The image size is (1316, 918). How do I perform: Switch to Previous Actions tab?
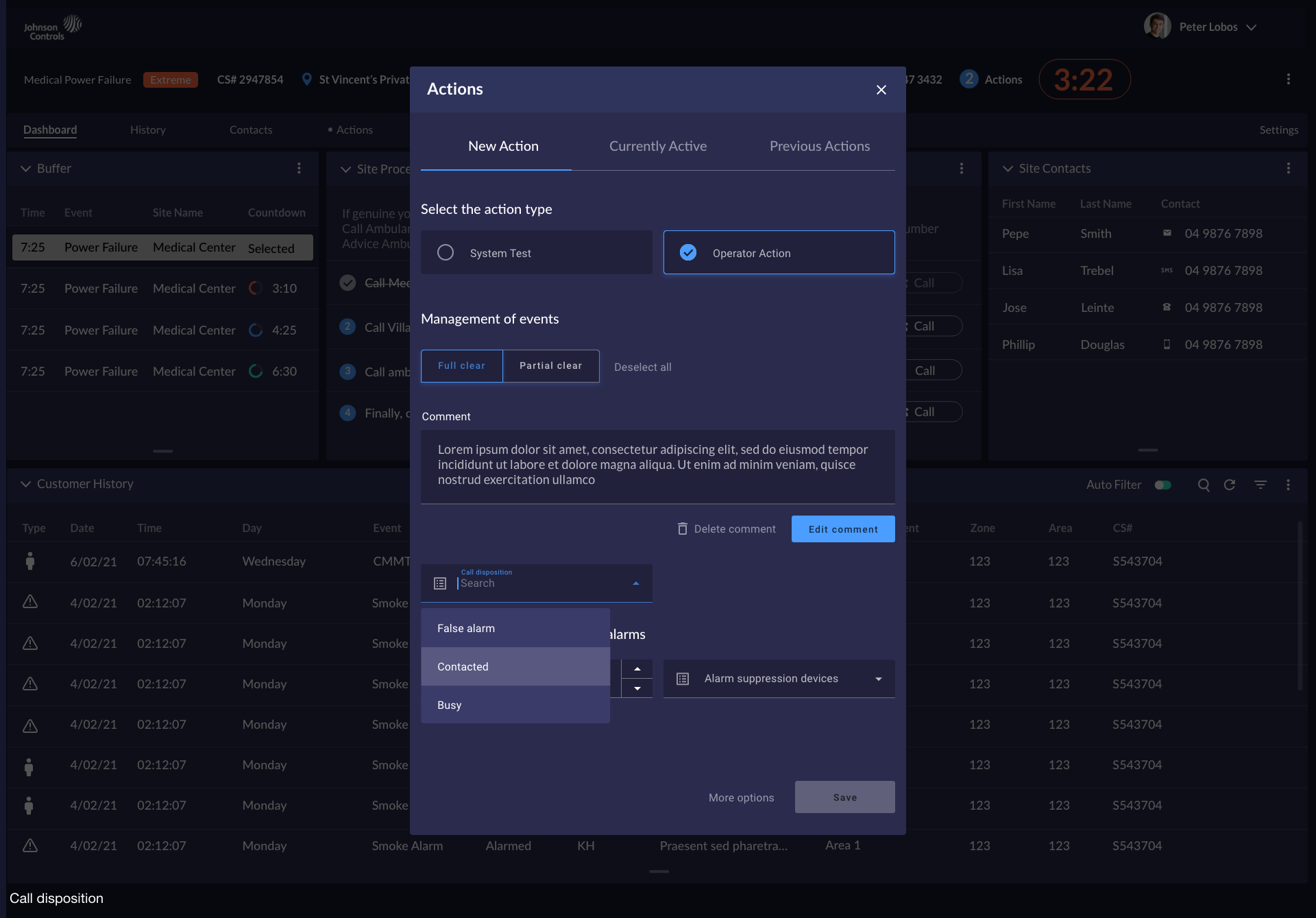click(x=819, y=146)
